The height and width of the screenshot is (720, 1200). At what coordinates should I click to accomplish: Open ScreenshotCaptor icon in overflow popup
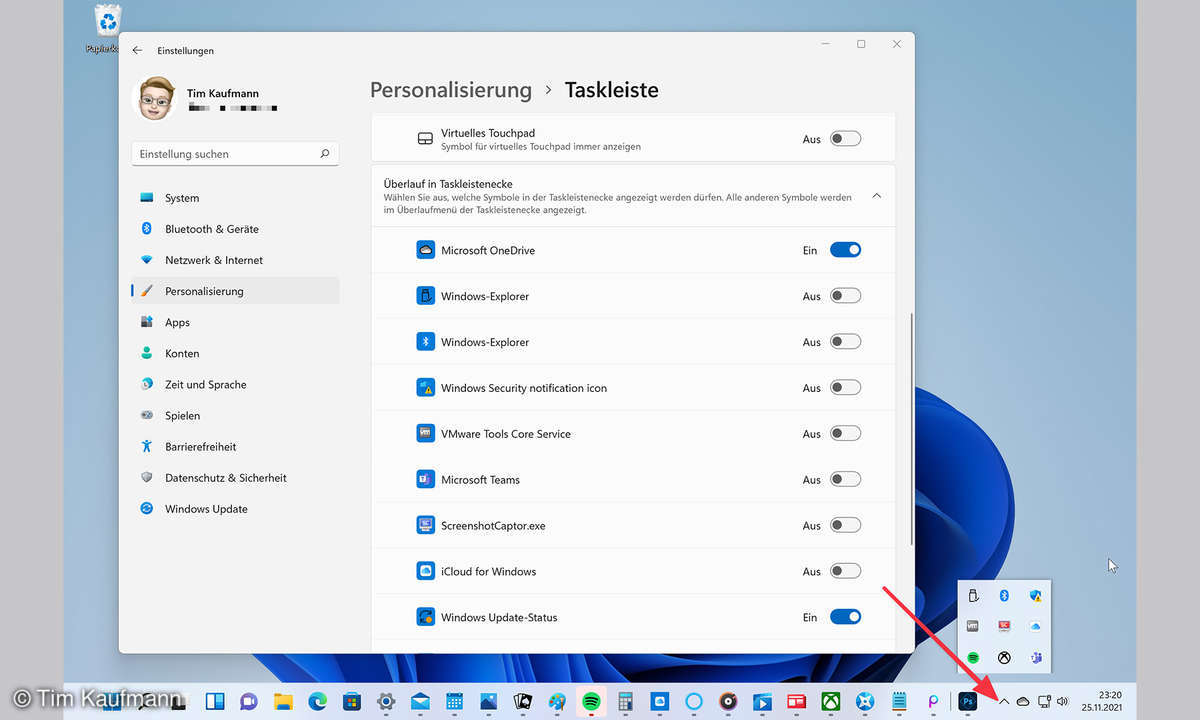click(x=1004, y=626)
